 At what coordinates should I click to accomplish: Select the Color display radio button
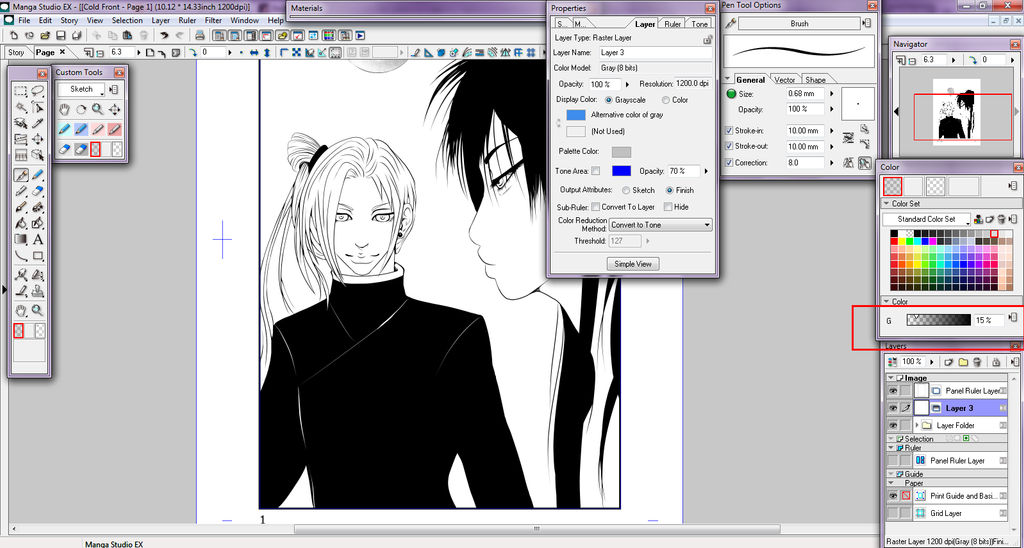click(666, 100)
